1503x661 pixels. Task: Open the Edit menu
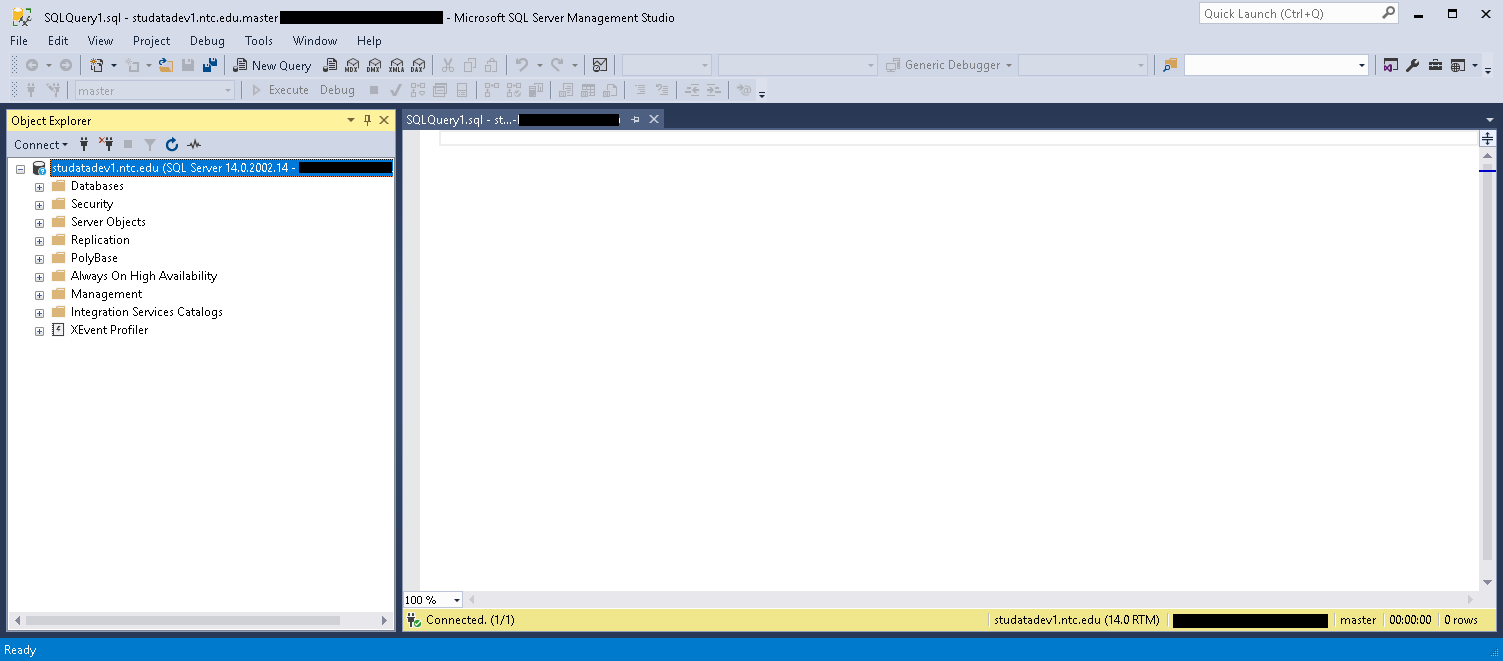pyautogui.click(x=58, y=41)
